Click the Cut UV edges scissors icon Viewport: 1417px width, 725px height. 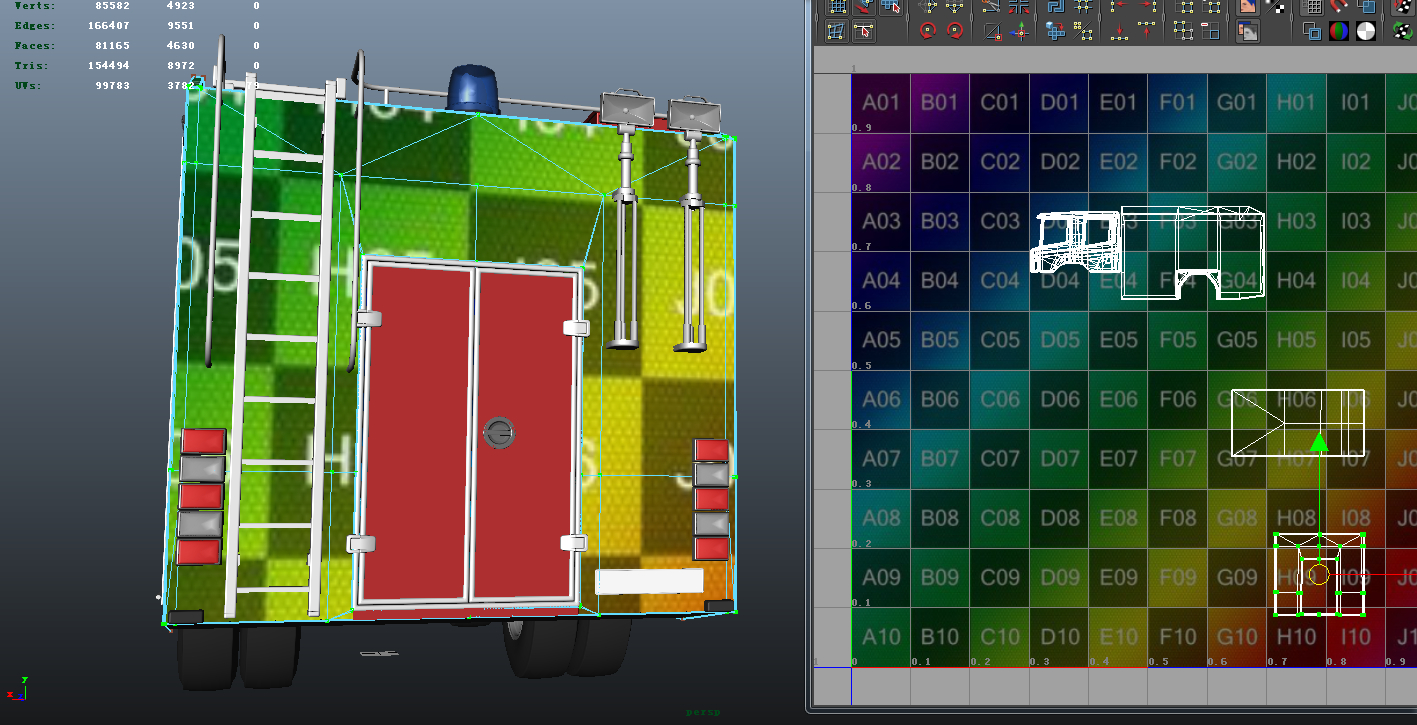(991, 5)
